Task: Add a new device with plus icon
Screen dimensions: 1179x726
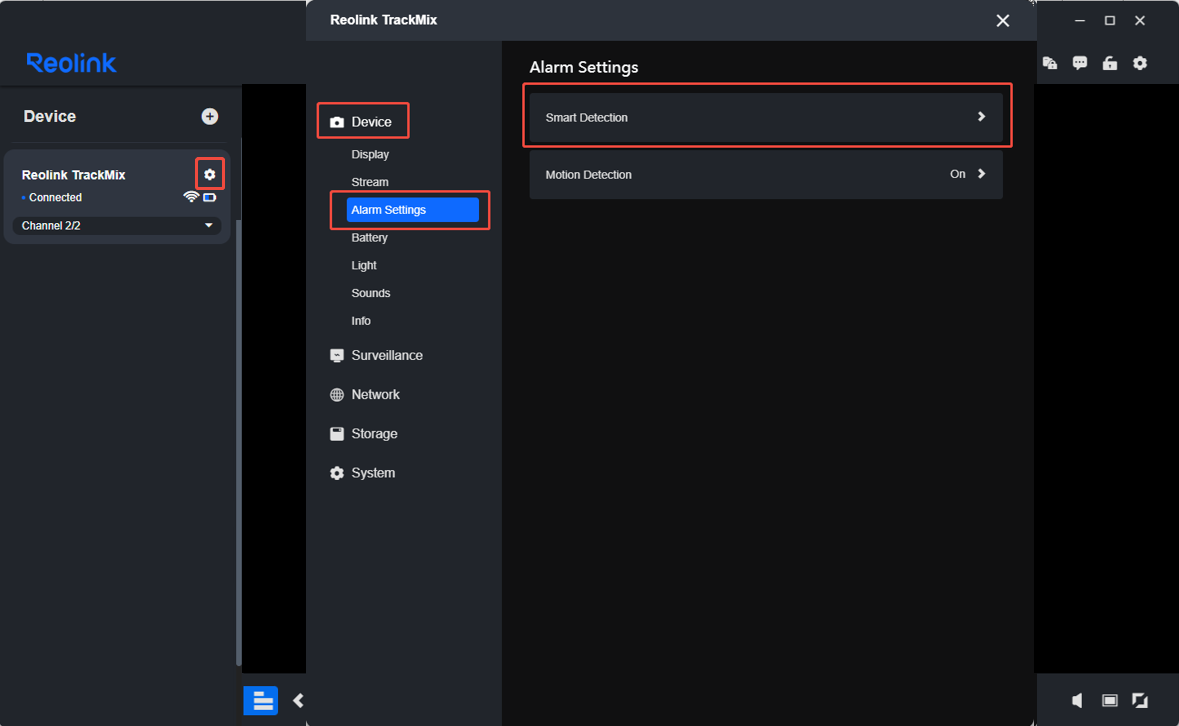Action: [x=210, y=116]
